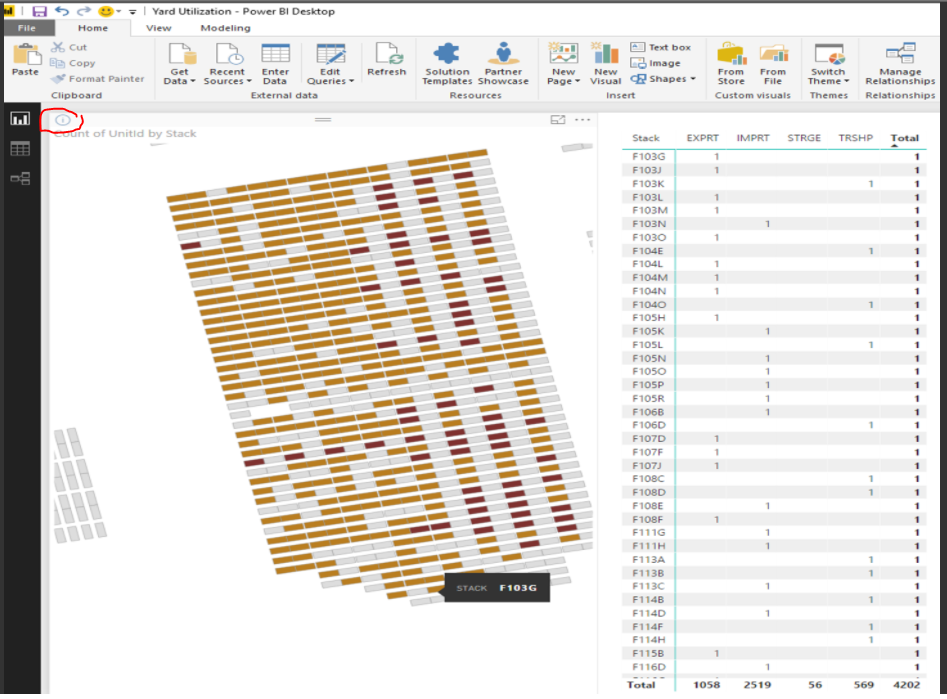Get custom visuals From Store
Viewport: 947px width, 699px height.
tap(731, 63)
